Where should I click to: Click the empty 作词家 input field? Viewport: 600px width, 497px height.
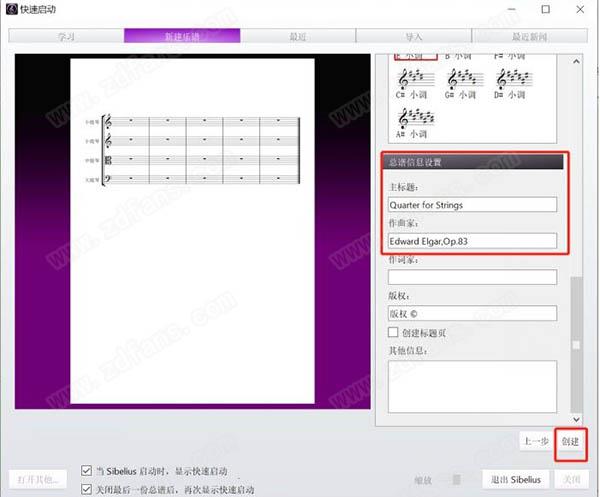point(472,277)
